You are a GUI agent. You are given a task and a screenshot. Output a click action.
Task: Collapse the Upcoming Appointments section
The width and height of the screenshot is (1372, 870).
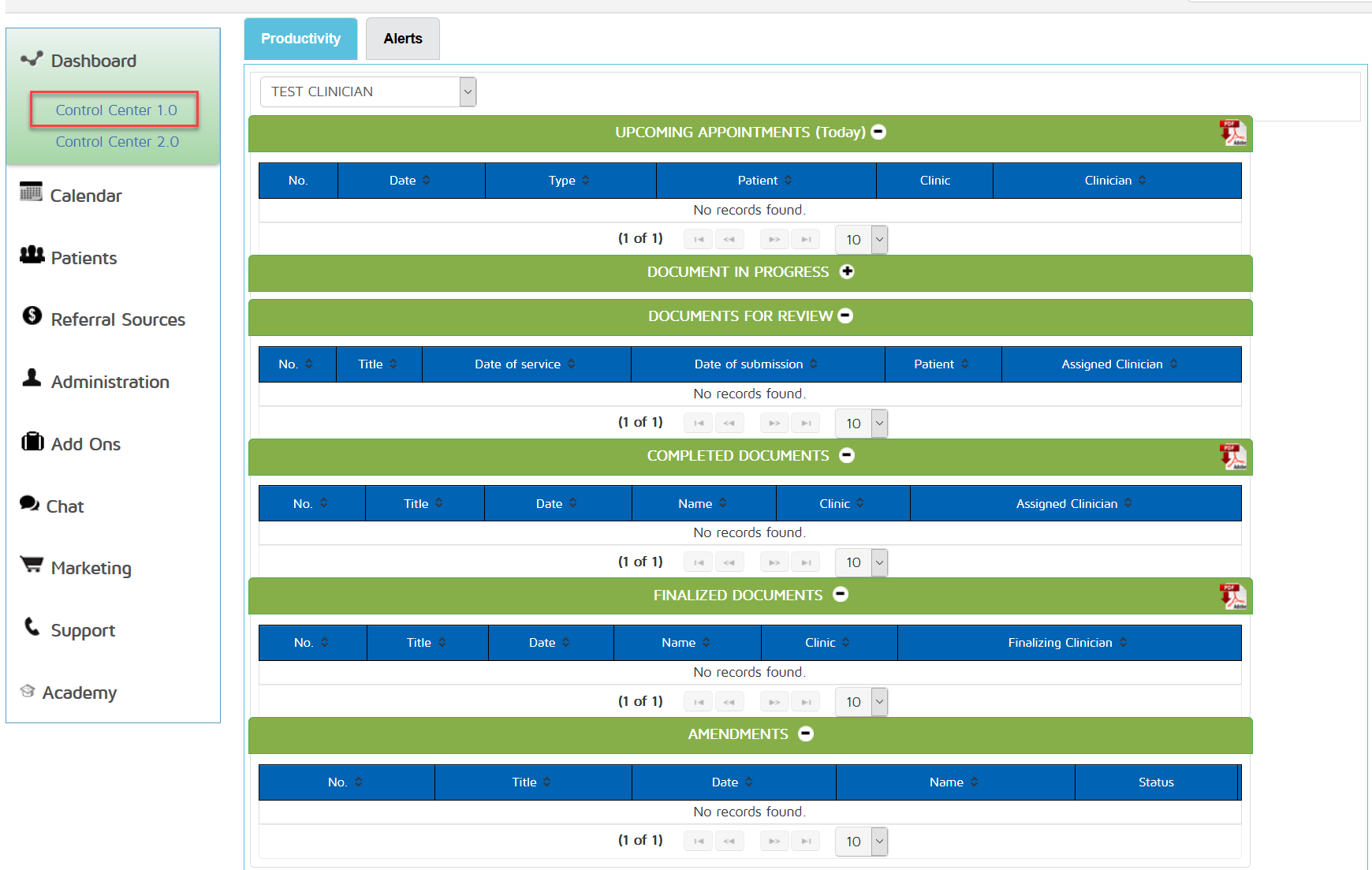(x=878, y=133)
